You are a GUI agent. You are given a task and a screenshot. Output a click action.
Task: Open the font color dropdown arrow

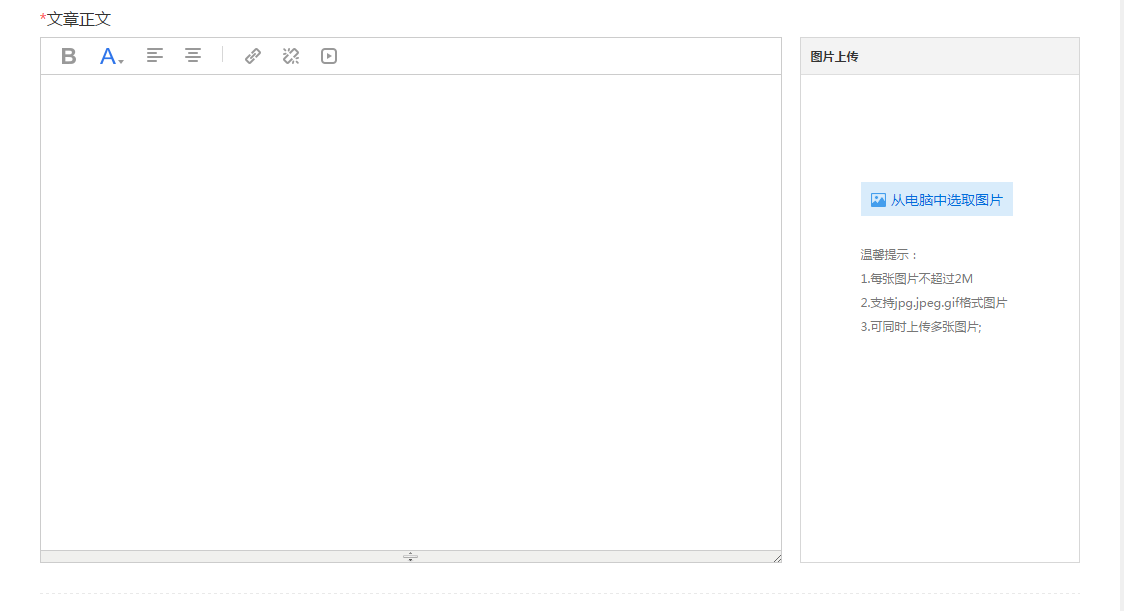(122, 61)
